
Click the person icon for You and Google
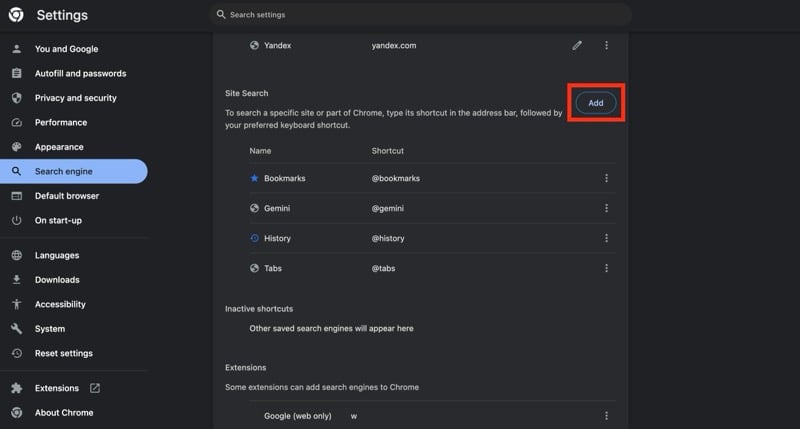tap(16, 49)
